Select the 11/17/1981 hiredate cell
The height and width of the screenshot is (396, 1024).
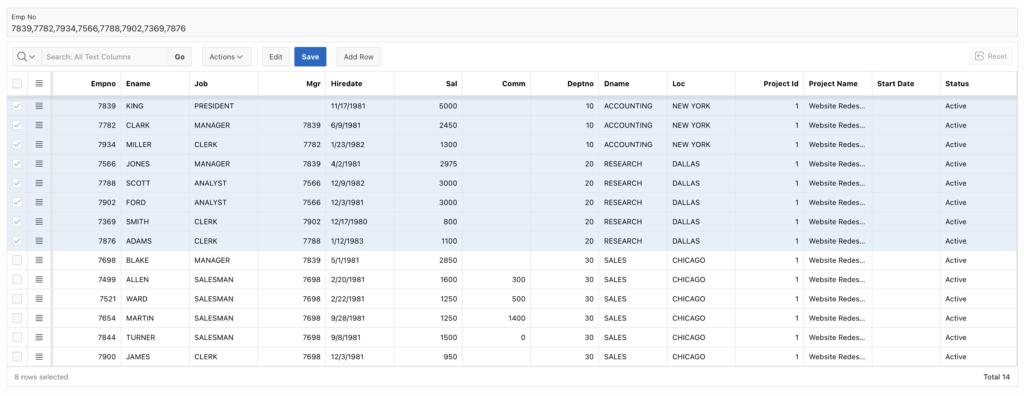tap(360, 106)
